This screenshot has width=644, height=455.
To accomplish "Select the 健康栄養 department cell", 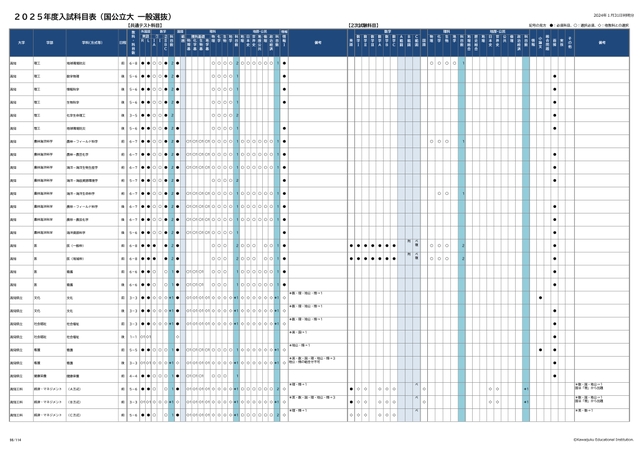I will pyautogui.click(x=74, y=377).
